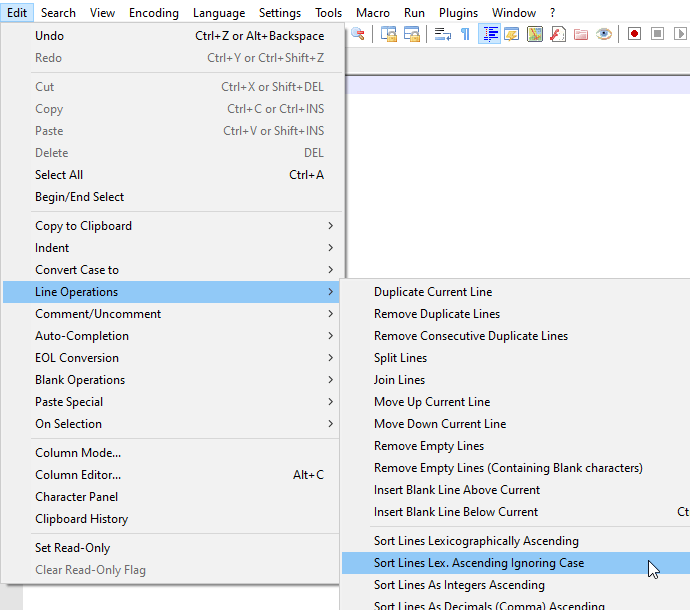Select Move Up Current Line

516,402
